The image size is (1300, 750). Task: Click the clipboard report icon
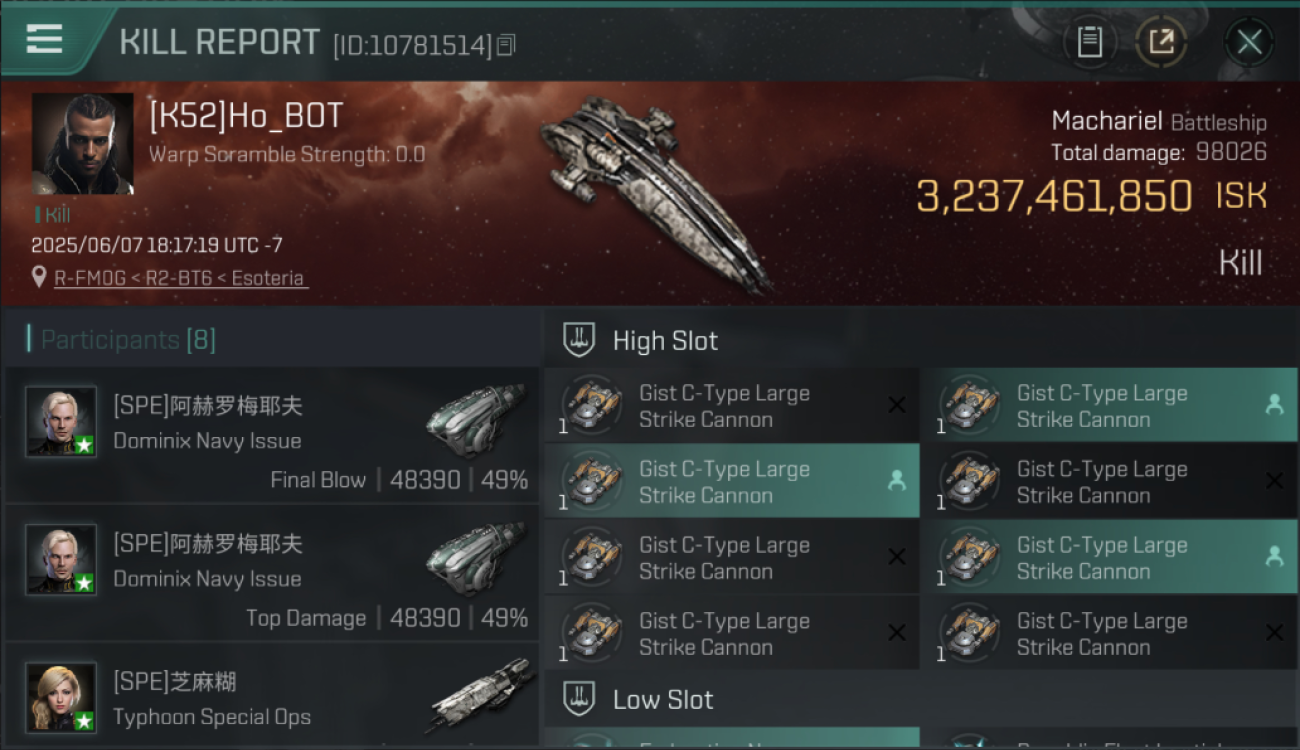(1090, 42)
